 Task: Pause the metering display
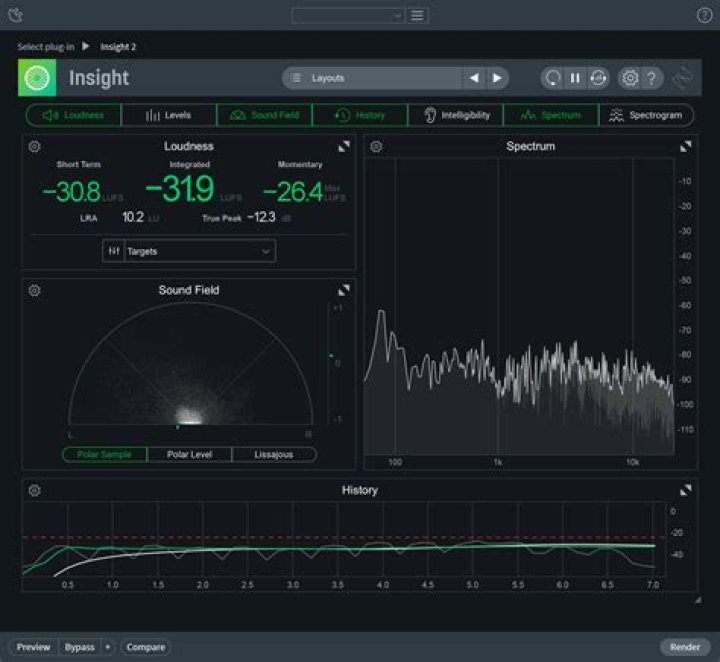click(575, 78)
